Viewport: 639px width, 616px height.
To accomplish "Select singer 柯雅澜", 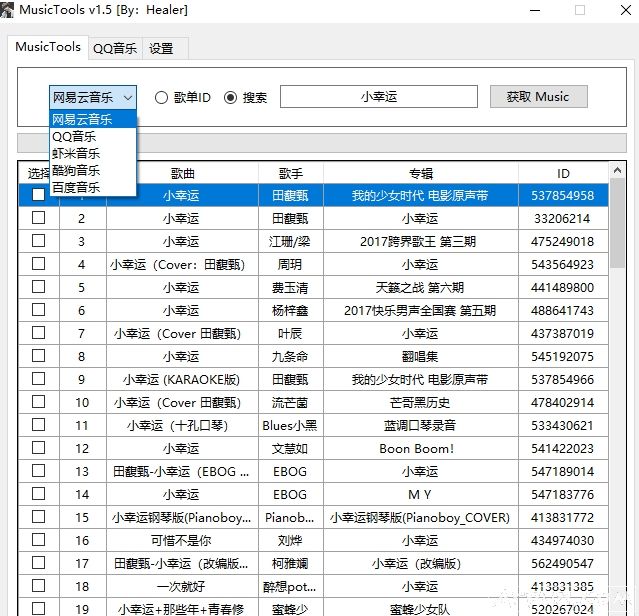I will [291, 563].
